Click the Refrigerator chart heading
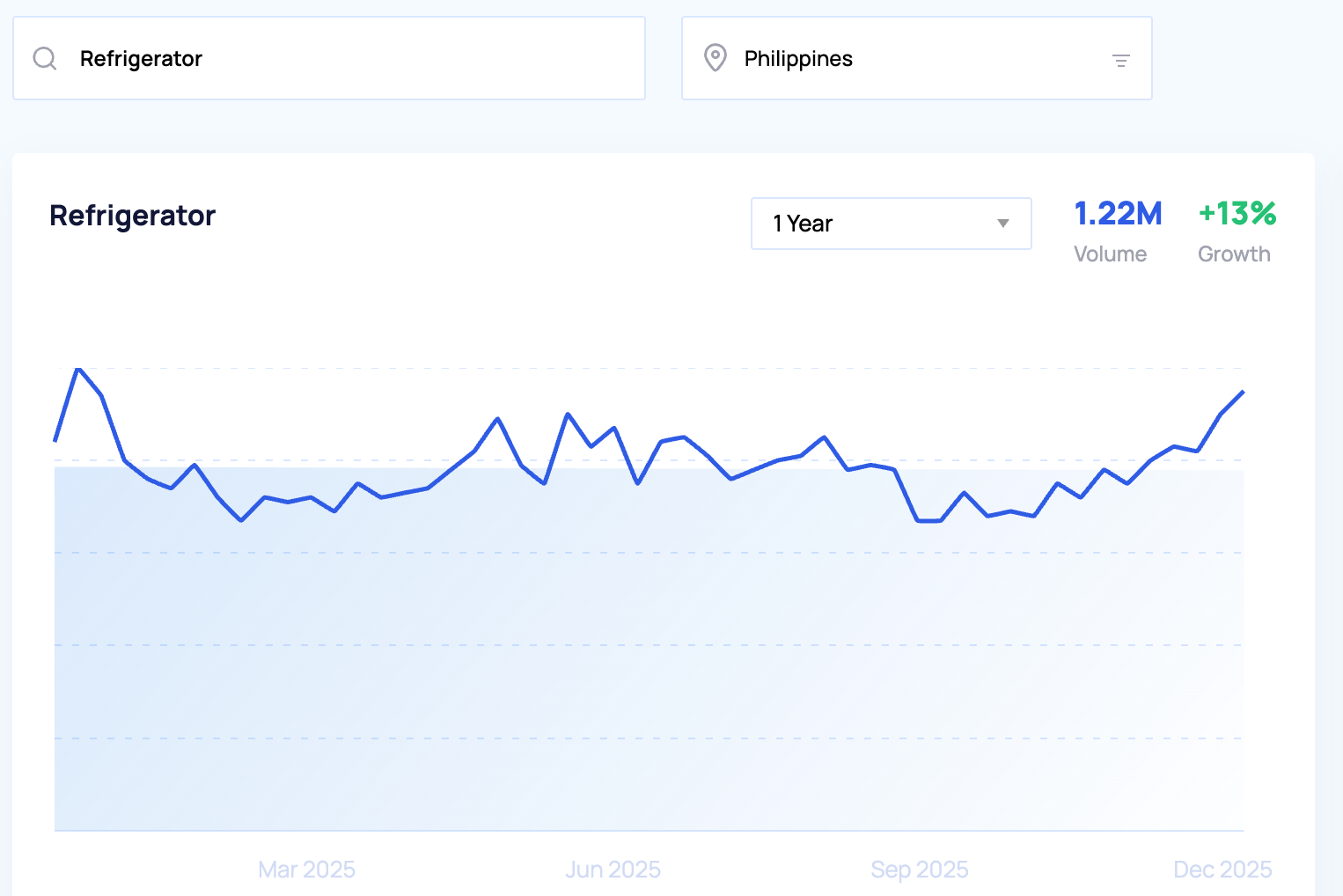 [x=132, y=216]
